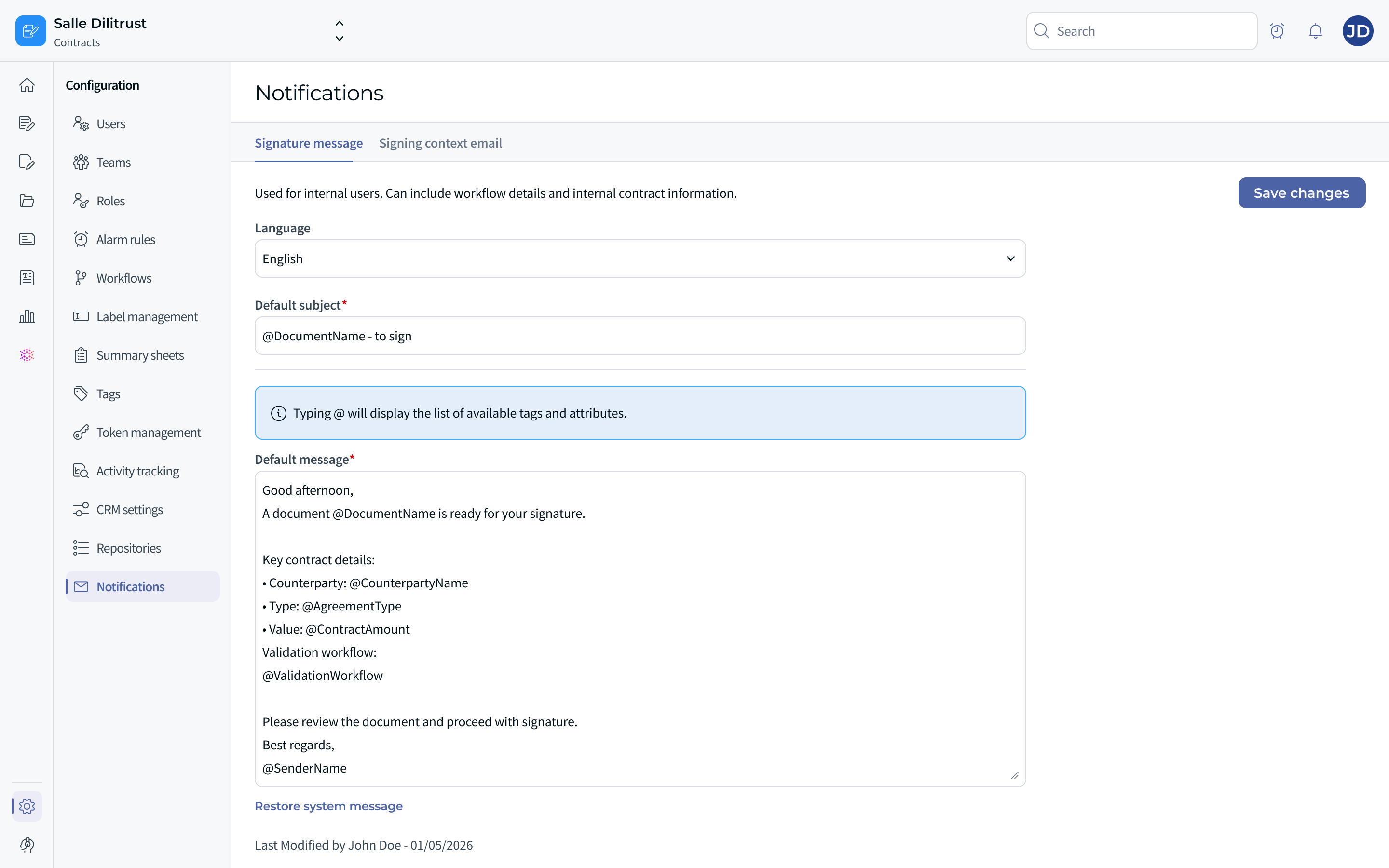Open CRM settings
The height and width of the screenshot is (868, 1389).
click(x=142, y=509)
